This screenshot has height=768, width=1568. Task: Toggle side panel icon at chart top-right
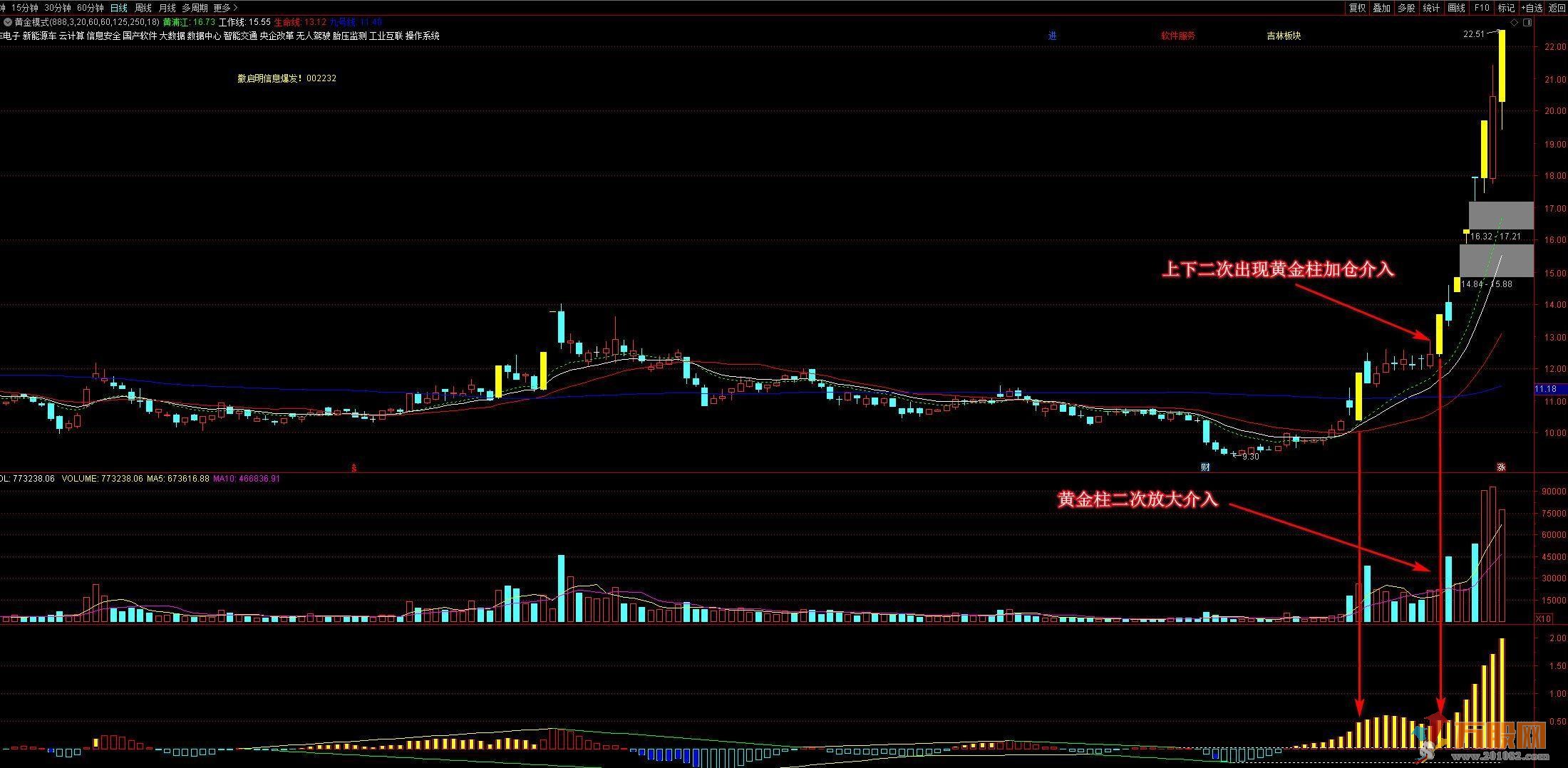pos(1527,22)
